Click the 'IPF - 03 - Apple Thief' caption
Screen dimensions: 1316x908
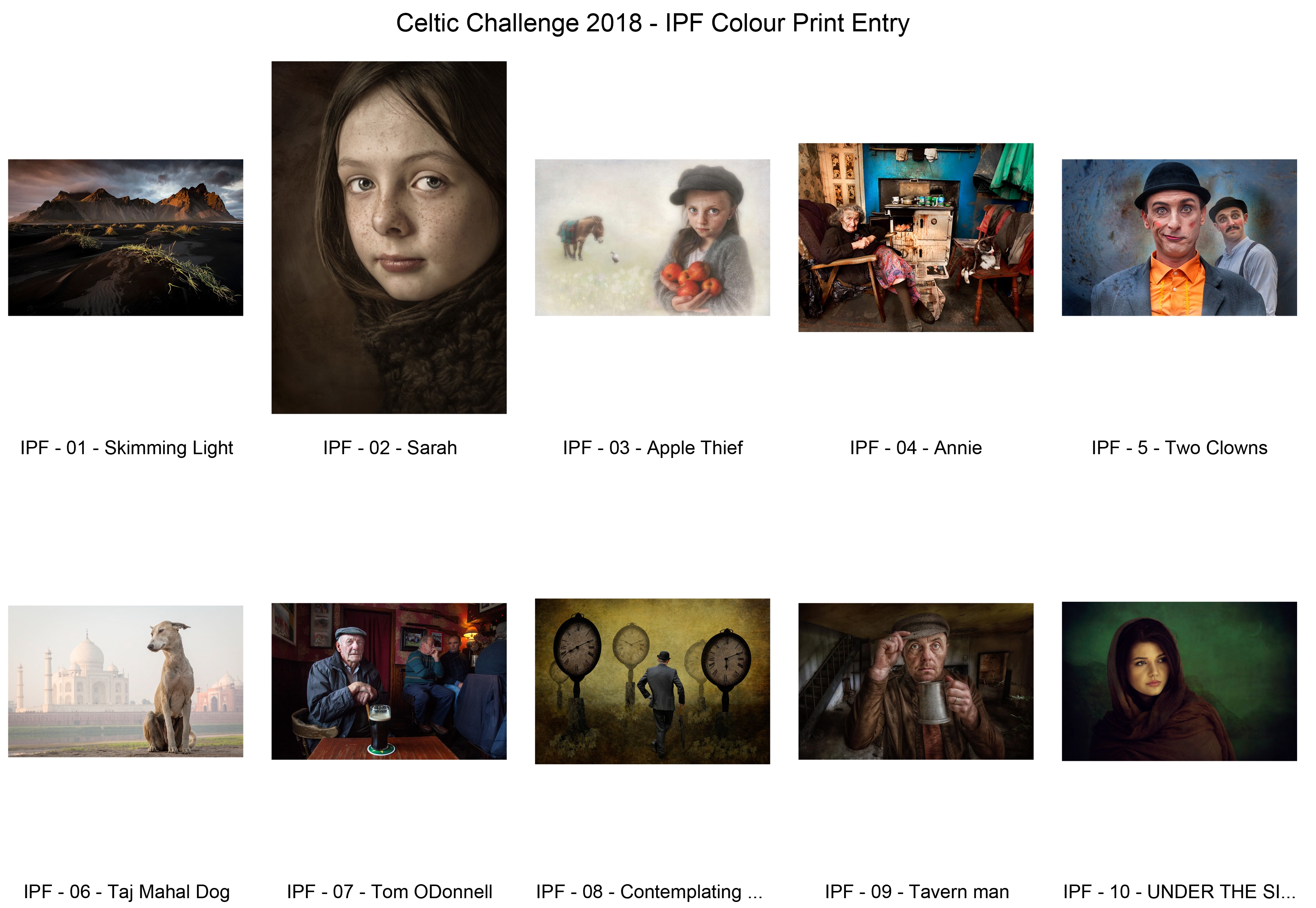tap(653, 448)
